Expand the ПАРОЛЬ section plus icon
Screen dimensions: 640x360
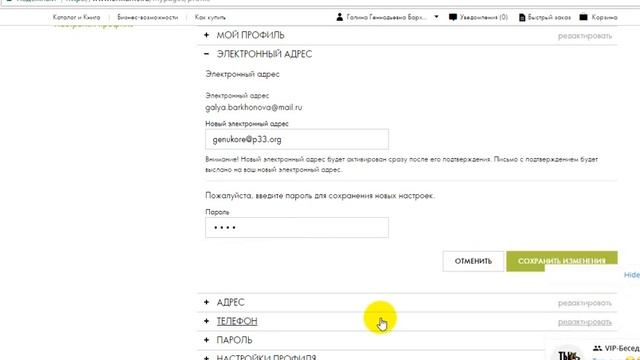click(207, 340)
